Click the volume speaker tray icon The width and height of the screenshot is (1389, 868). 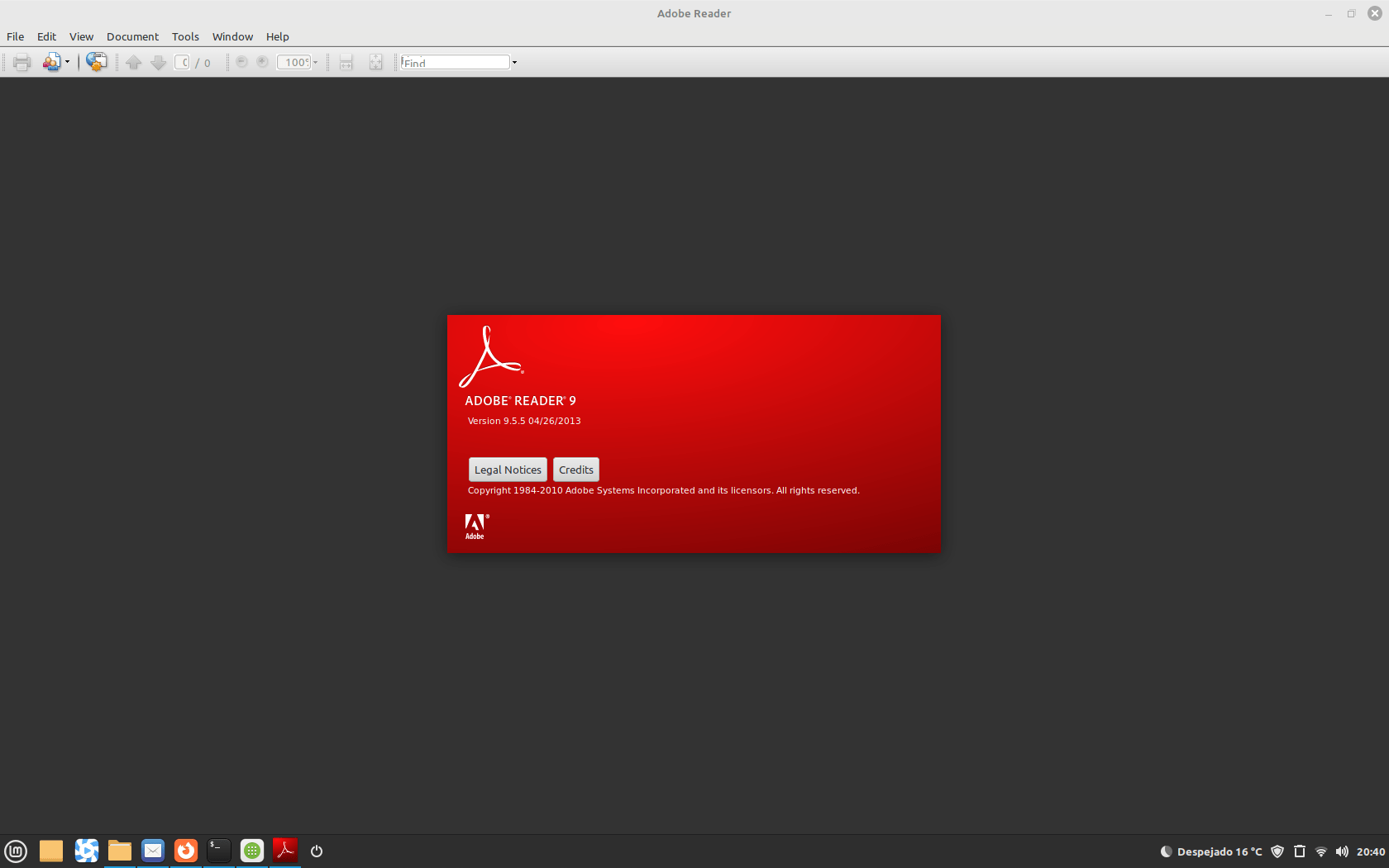point(1342,851)
